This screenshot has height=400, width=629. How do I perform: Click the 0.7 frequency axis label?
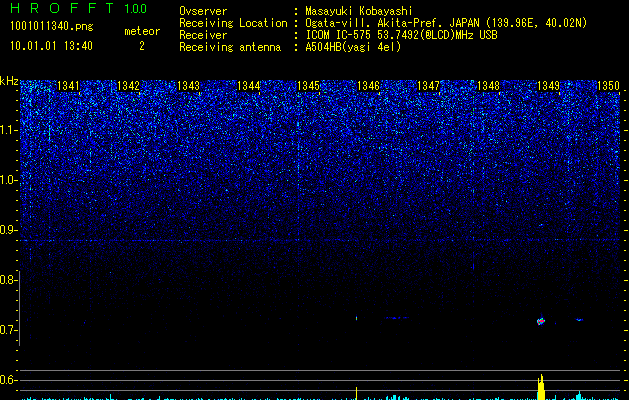coord(8,330)
